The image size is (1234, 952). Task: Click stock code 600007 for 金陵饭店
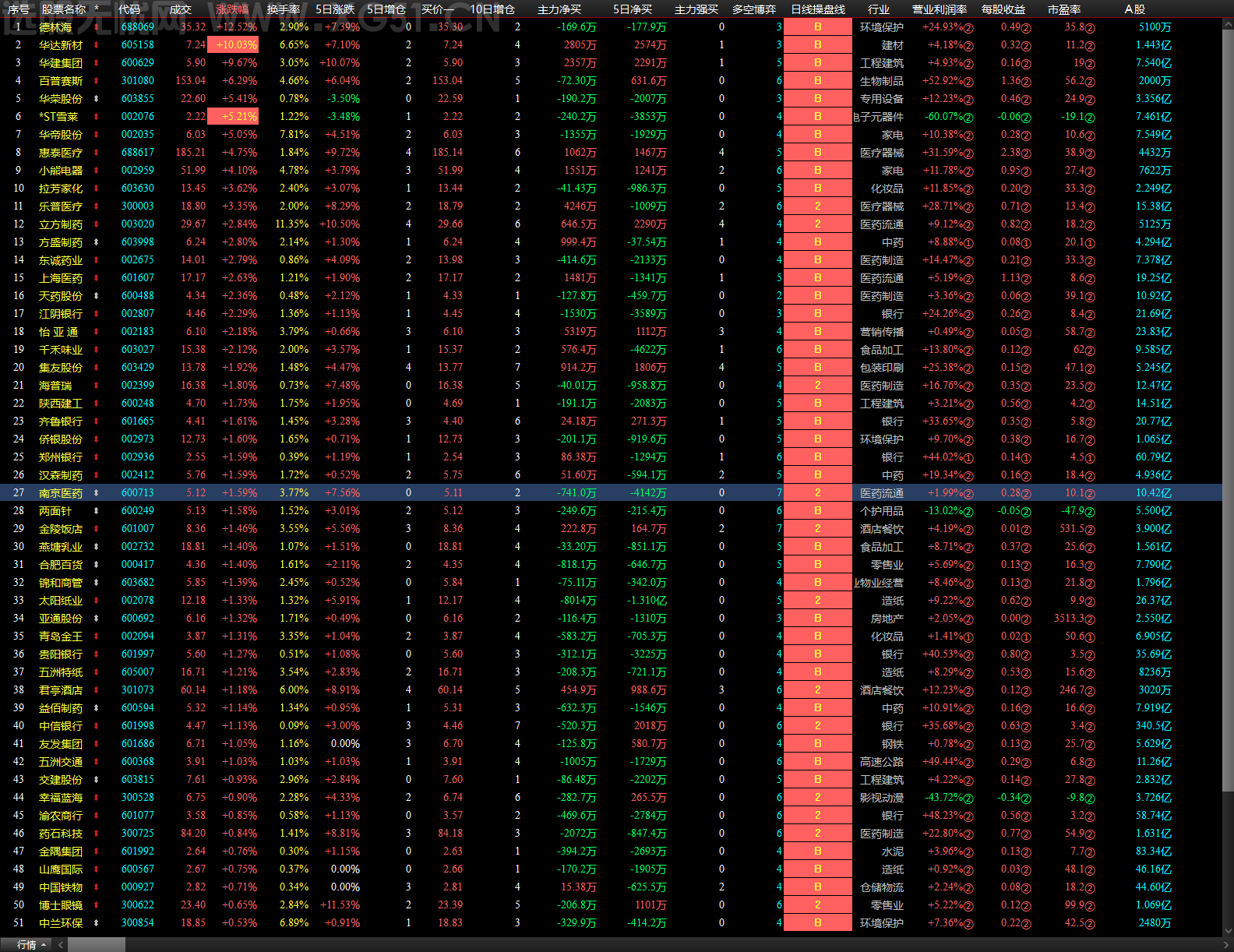(138, 529)
